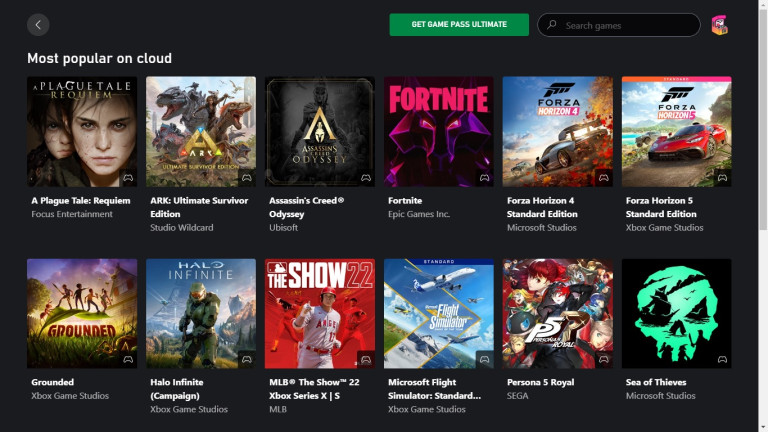Click controller icon on Forza Horizon 5
768x432 pixels.
[722, 178]
